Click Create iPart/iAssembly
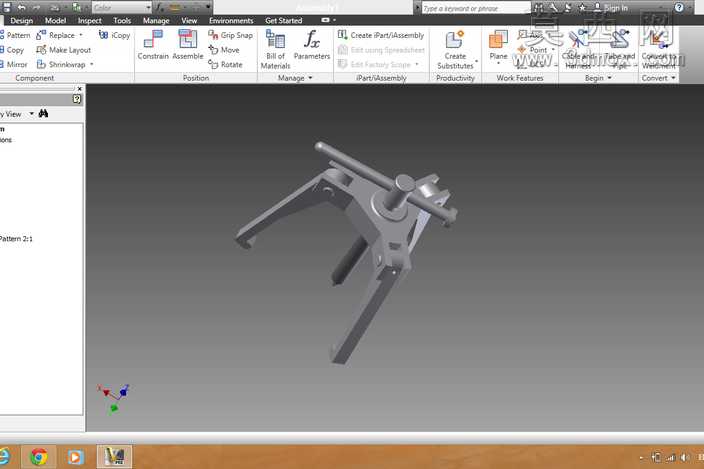Viewport: 704px width, 469px height. [381, 35]
